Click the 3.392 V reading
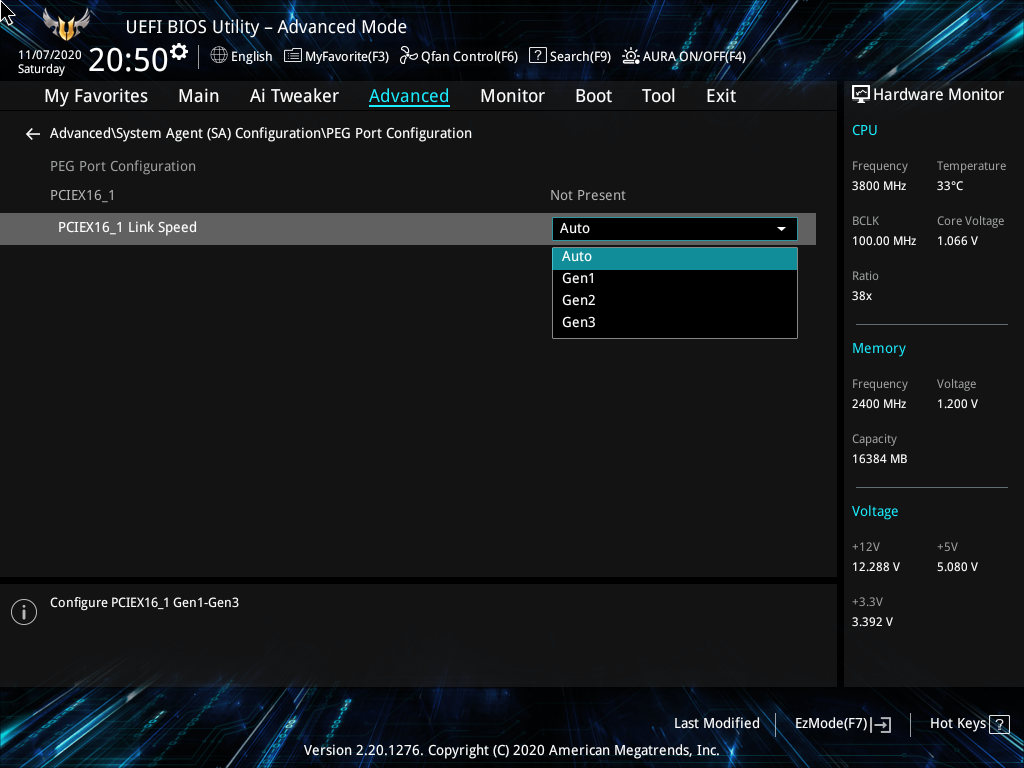Screen dimensions: 1024x768 click(872, 622)
